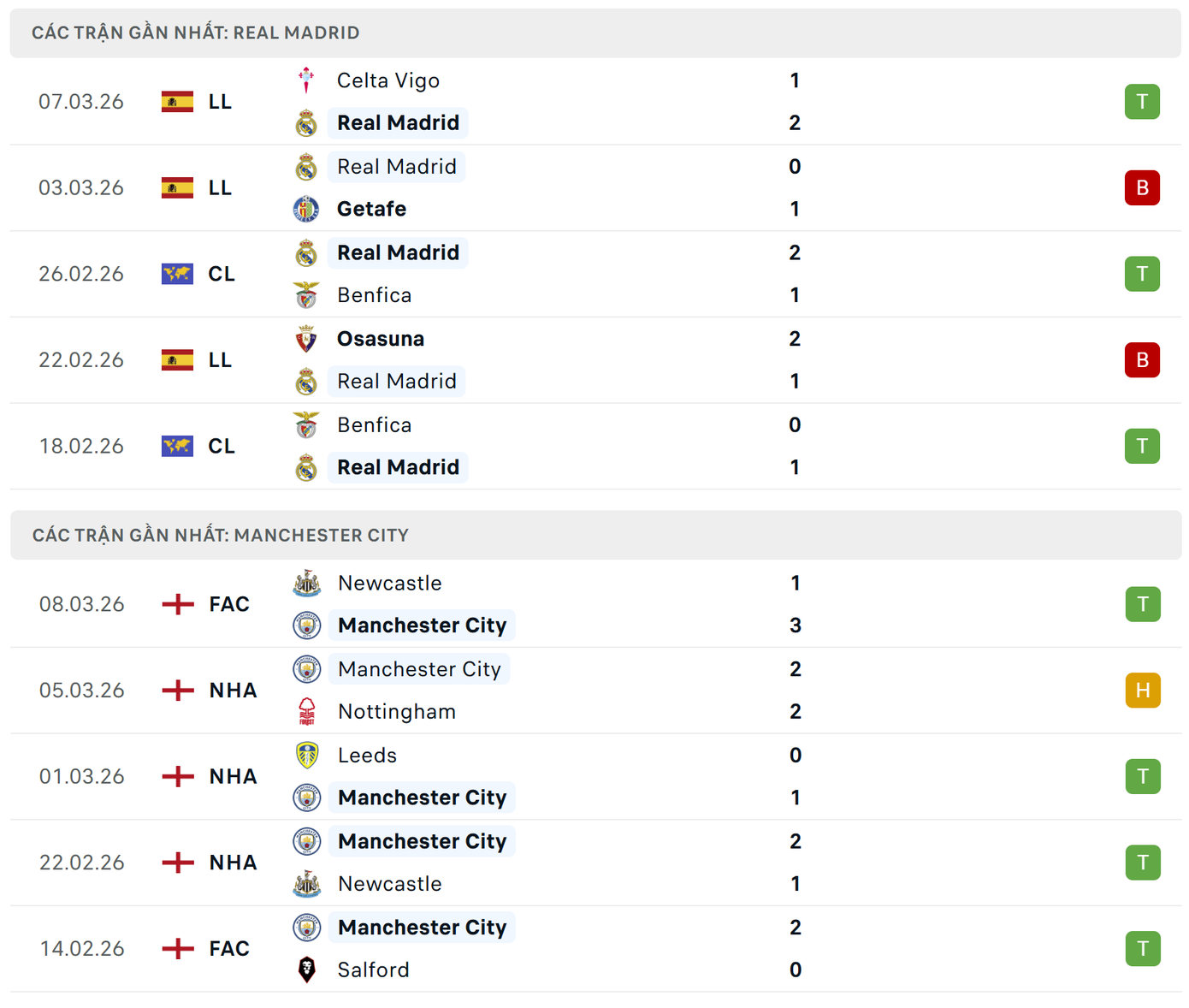
Task: Click the Spanish flag next to LL
Action: click(177, 101)
